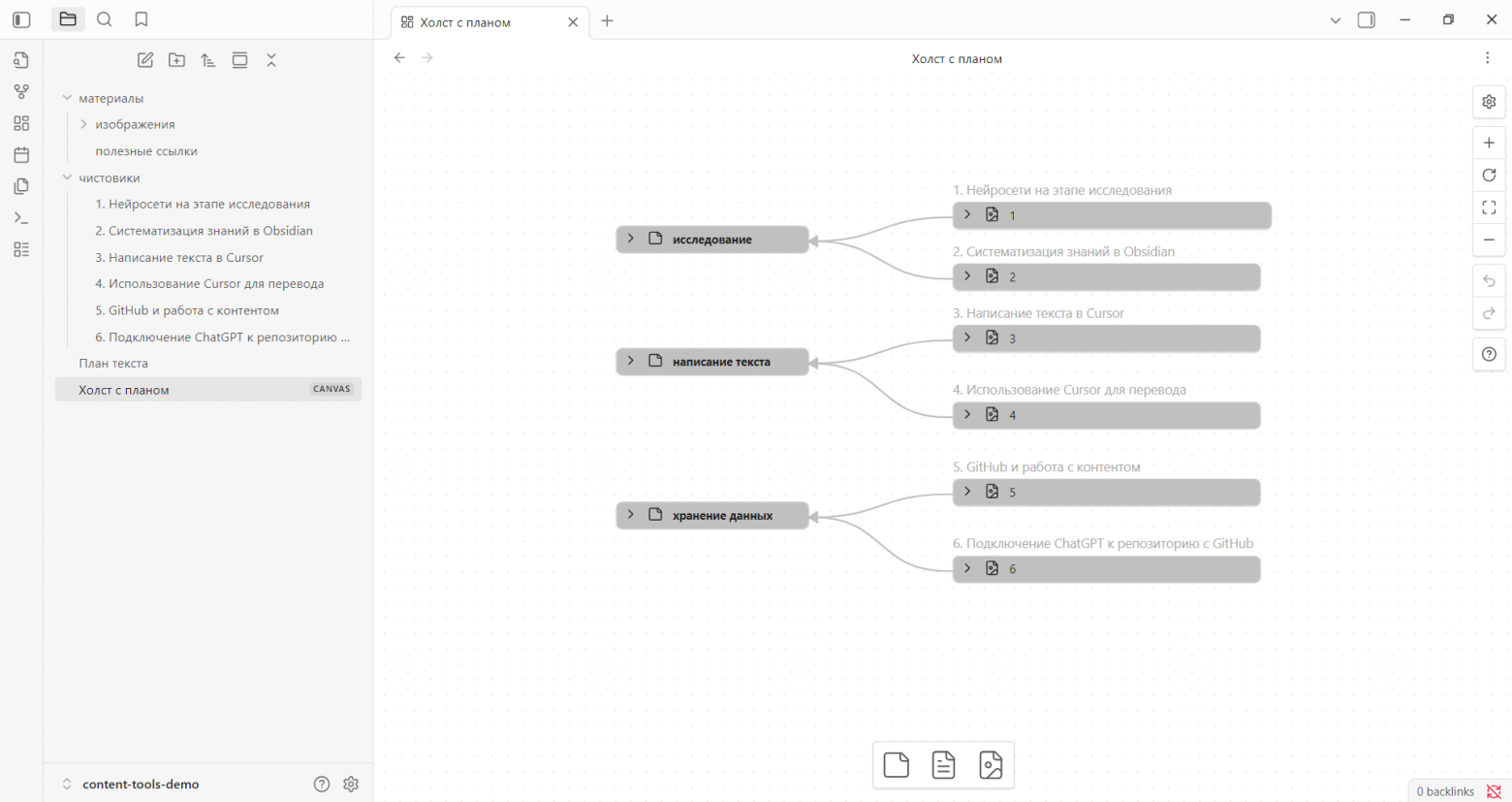
Task: Expand the "исследование" canvas card
Action: [x=631, y=239]
